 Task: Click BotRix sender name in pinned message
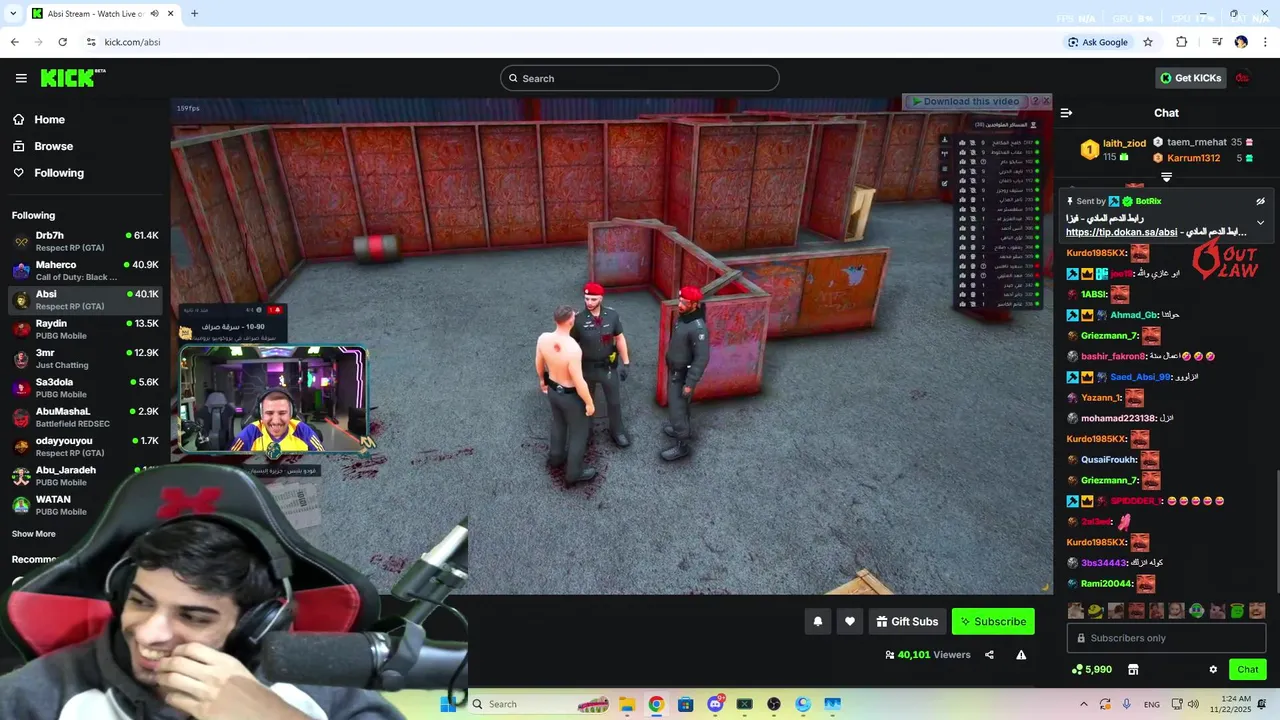(1148, 201)
